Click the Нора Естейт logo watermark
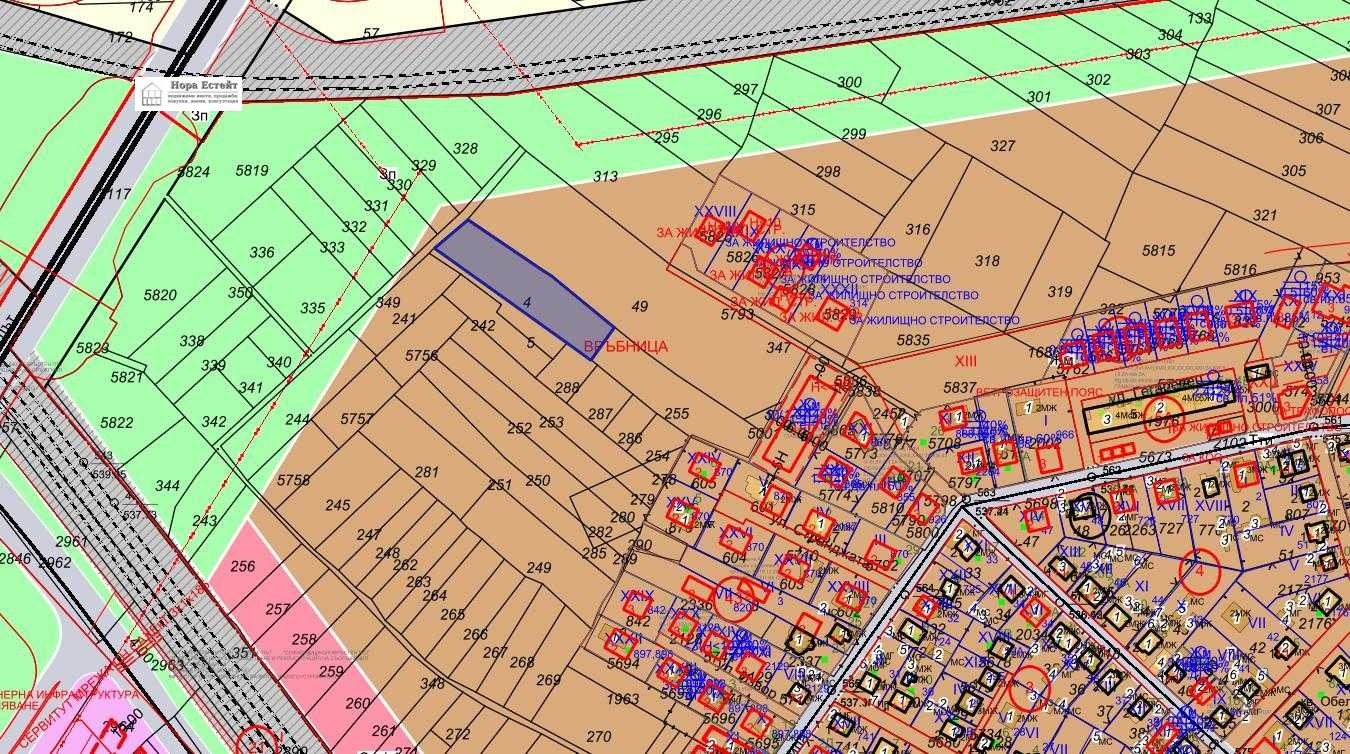This screenshot has height=754, width=1350. coord(189,92)
